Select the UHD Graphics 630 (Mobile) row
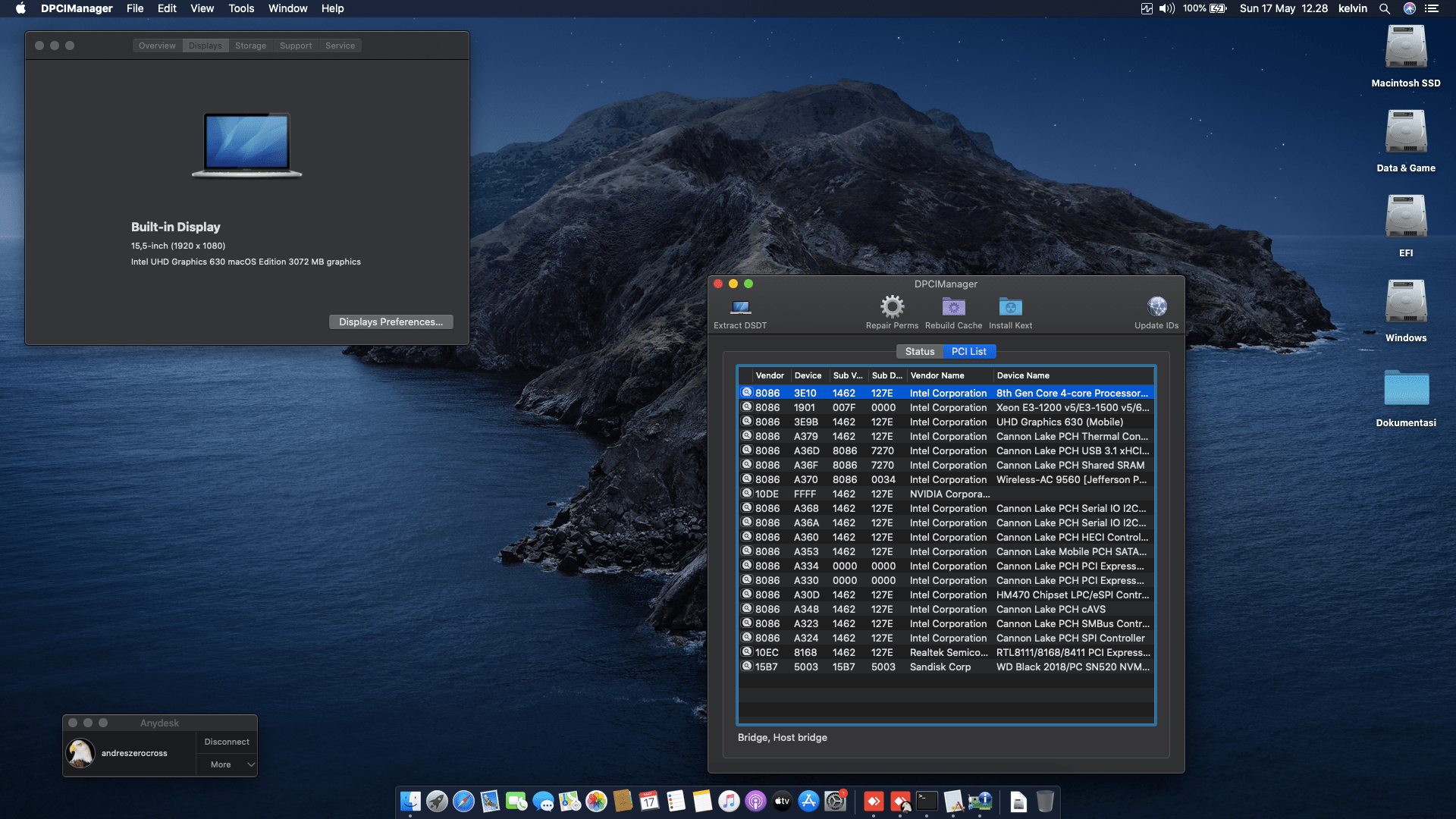 click(946, 422)
